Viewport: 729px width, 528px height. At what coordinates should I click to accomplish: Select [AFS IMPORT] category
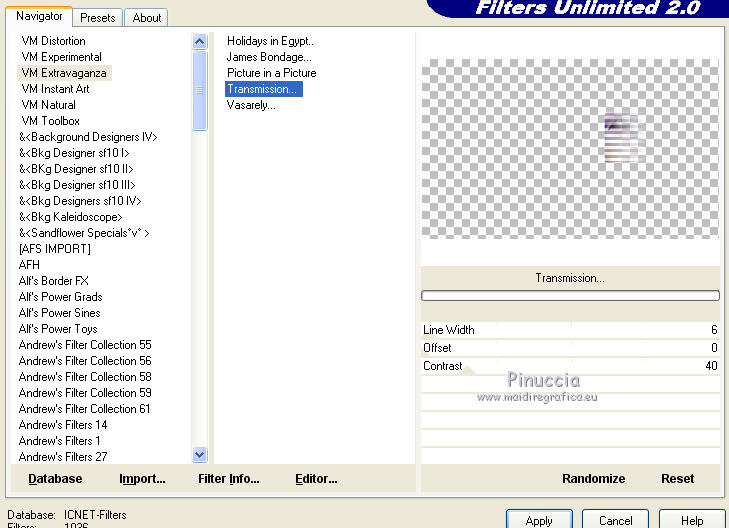click(x=54, y=249)
